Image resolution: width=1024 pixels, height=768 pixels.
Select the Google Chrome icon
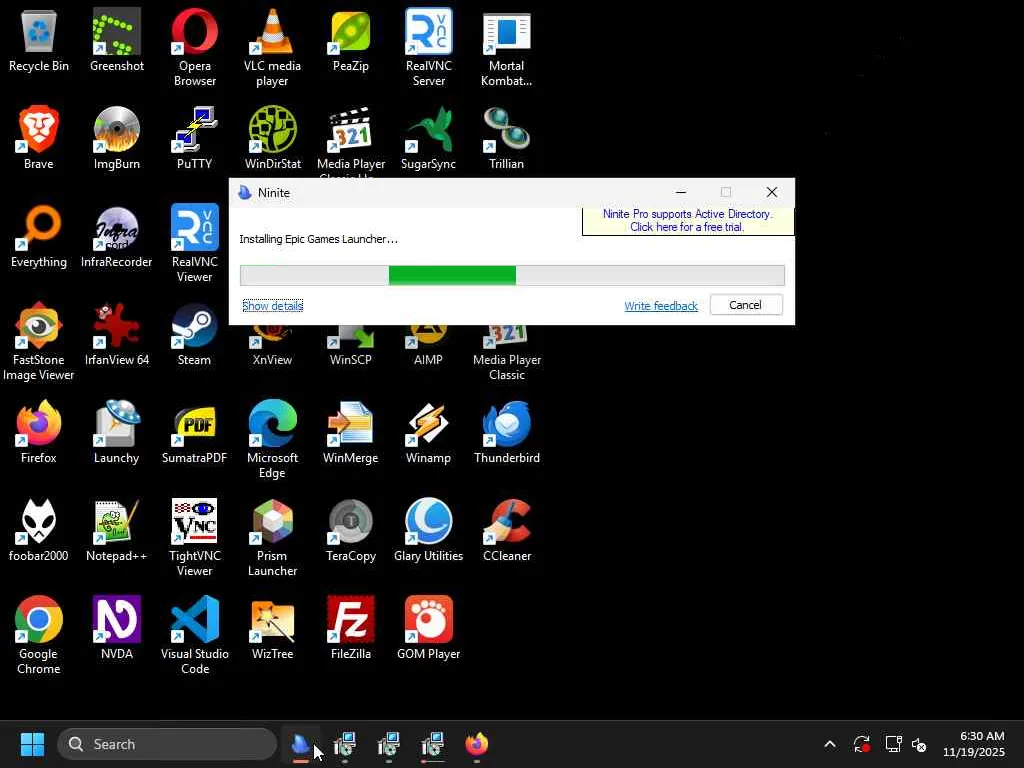[x=39, y=635]
